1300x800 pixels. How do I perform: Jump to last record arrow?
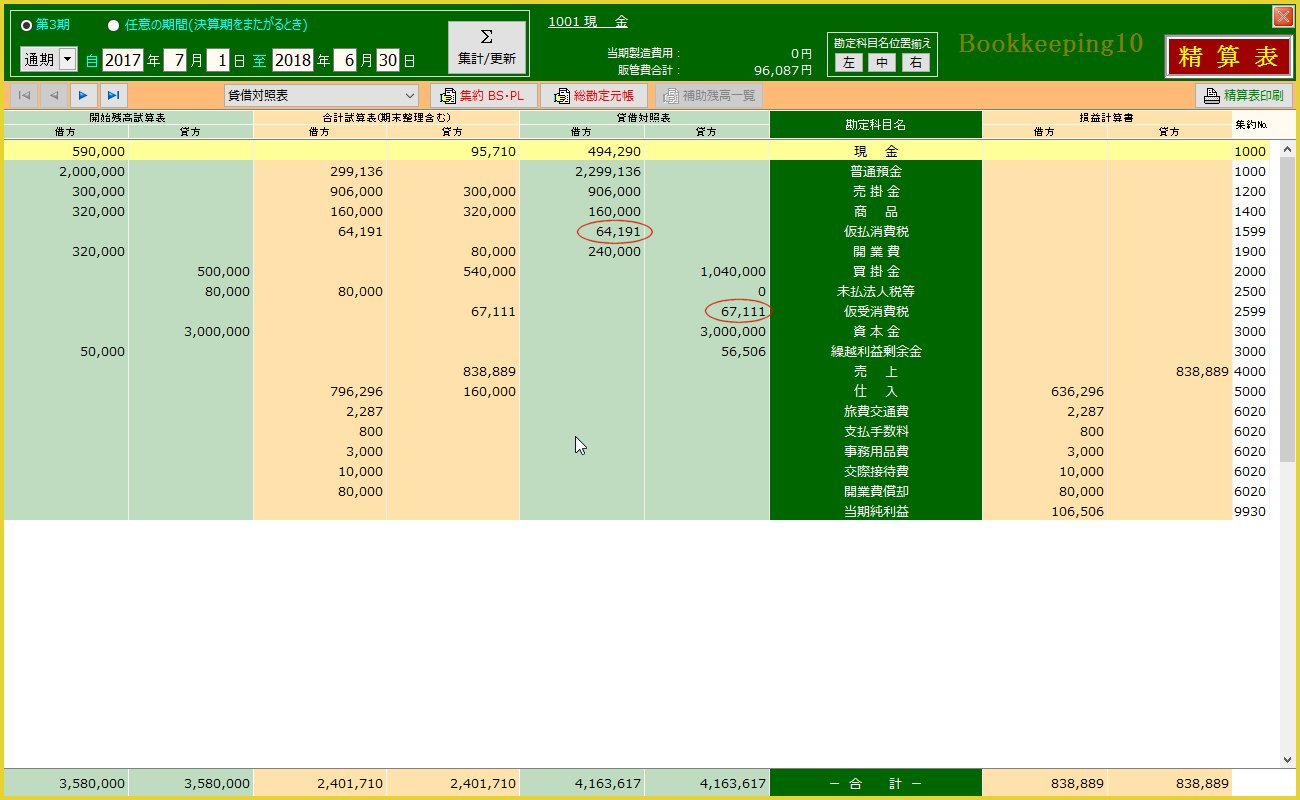coord(113,95)
